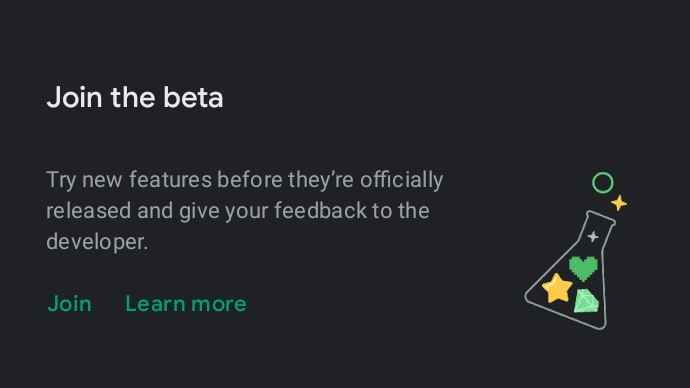Click the flask's bottom base edge
The width and height of the screenshot is (690, 388).
point(566,314)
